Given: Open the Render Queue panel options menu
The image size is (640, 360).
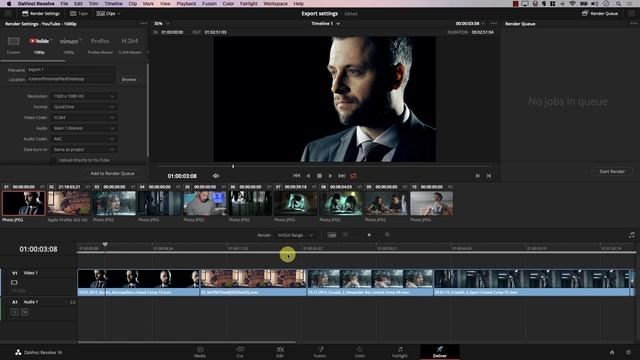Looking at the screenshot, I should click(x=633, y=24).
